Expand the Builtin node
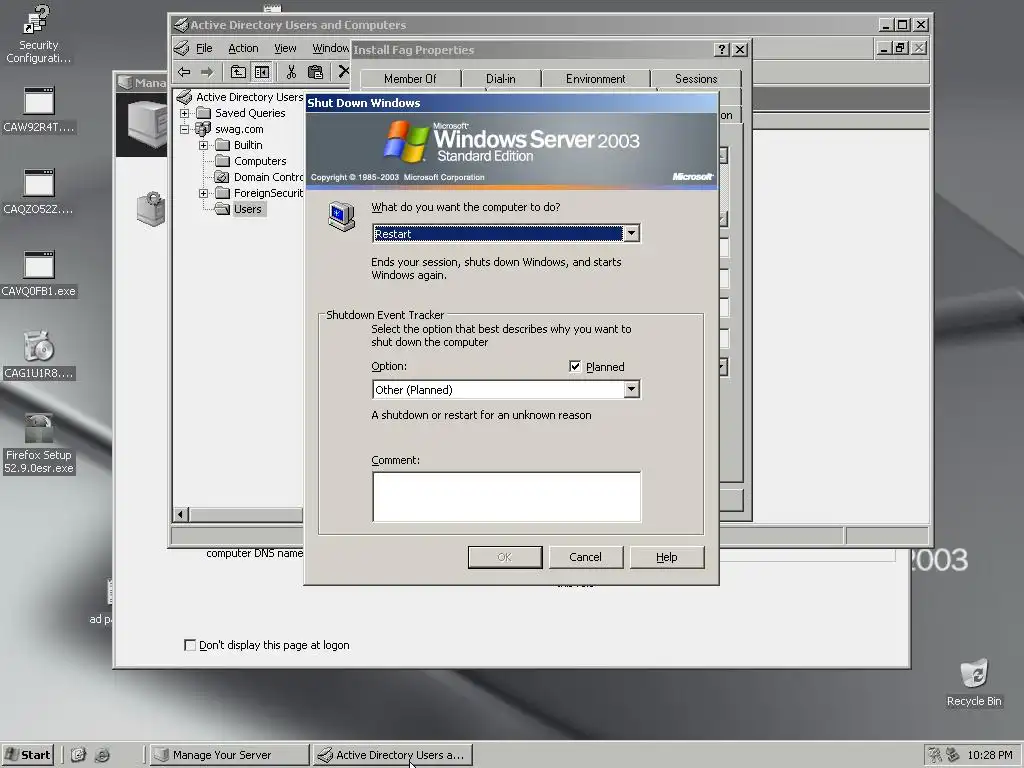The image size is (1024, 768). (x=204, y=145)
